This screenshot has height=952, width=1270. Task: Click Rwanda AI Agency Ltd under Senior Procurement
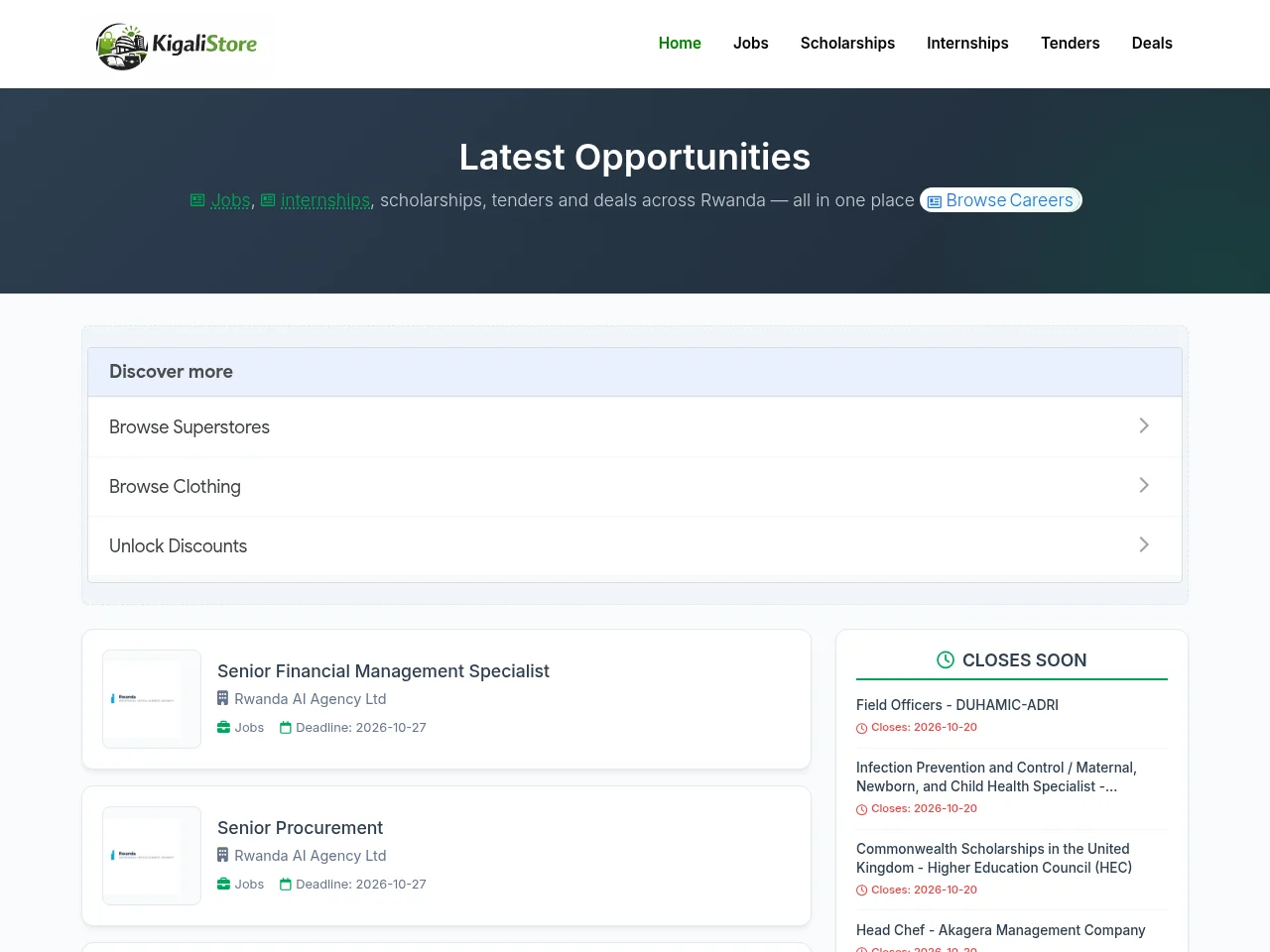[310, 856]
